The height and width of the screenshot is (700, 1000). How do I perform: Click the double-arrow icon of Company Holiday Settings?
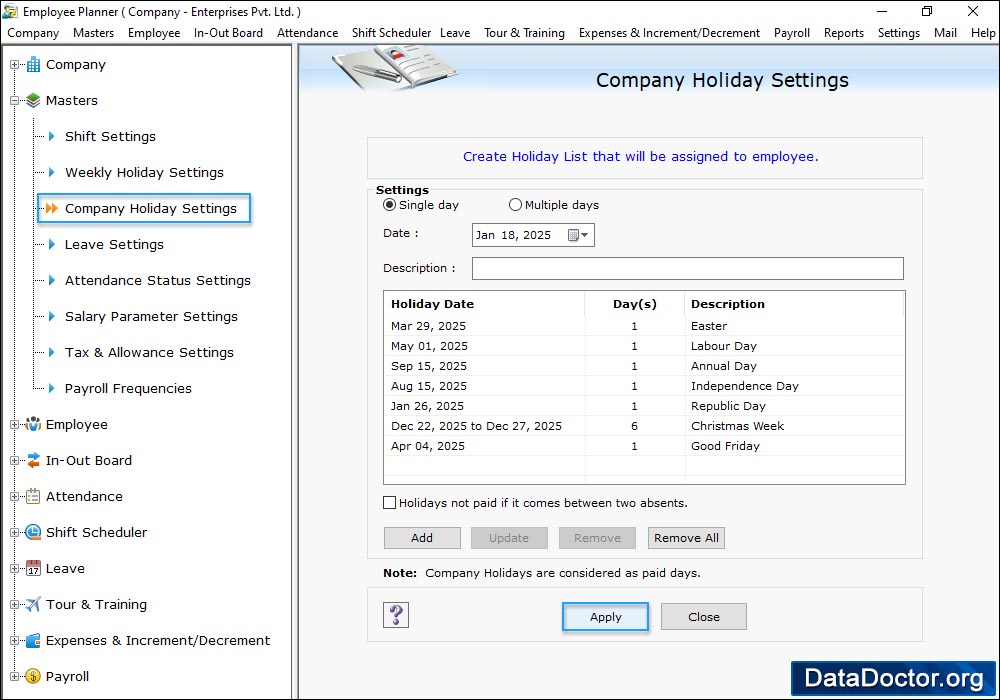click(52, 208)
